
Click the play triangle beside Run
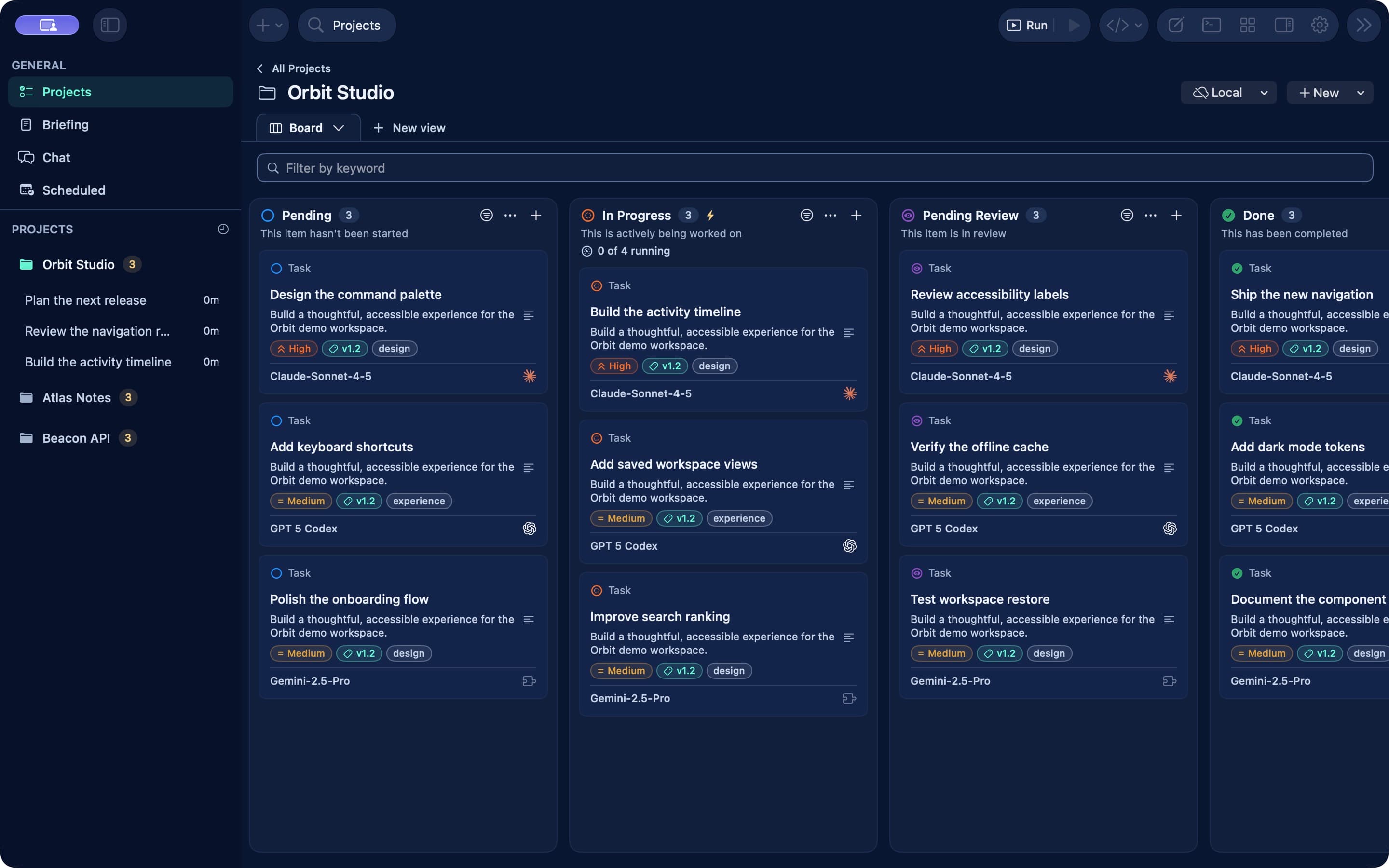click(1073, 25)
